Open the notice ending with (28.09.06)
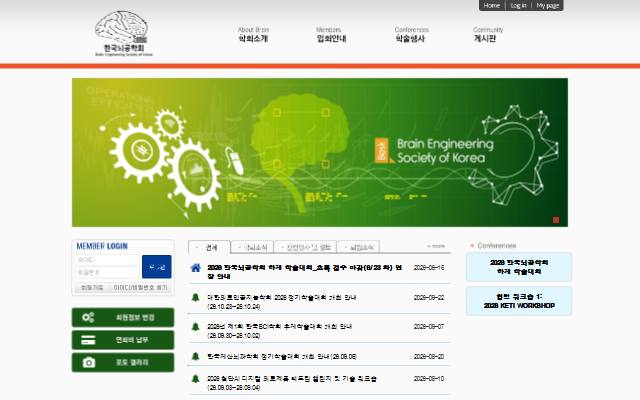The image size is (640, 400). coord(282,357)
